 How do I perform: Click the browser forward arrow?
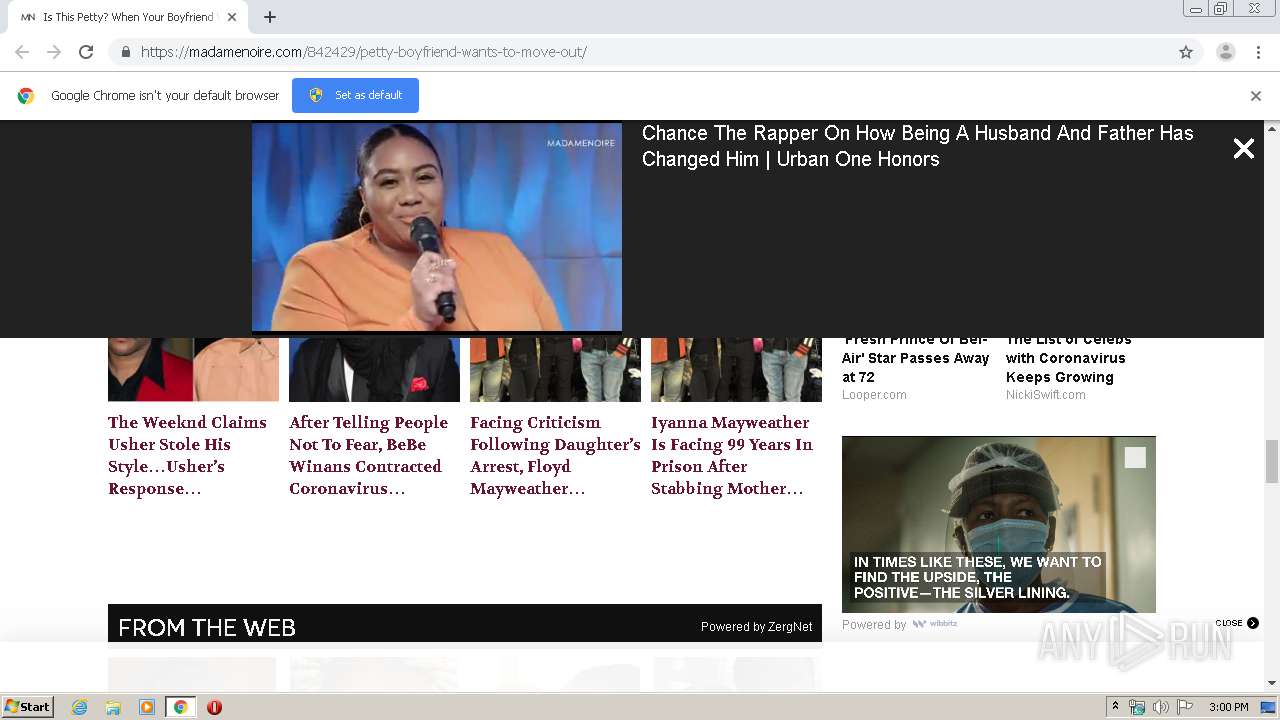tap(54, 52)
